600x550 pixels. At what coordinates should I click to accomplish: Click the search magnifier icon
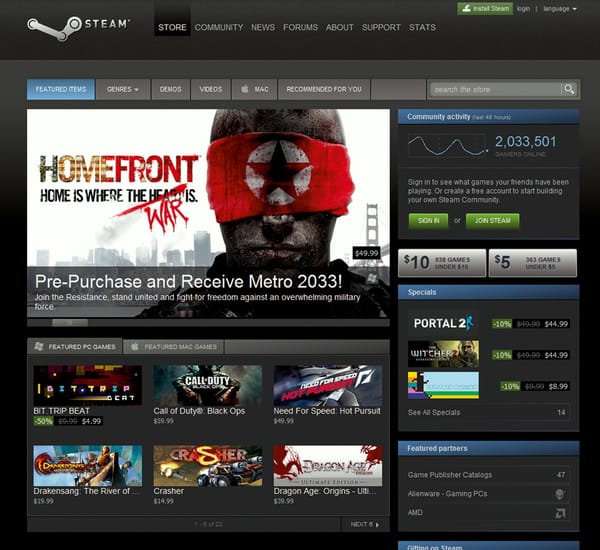point(569,89)
